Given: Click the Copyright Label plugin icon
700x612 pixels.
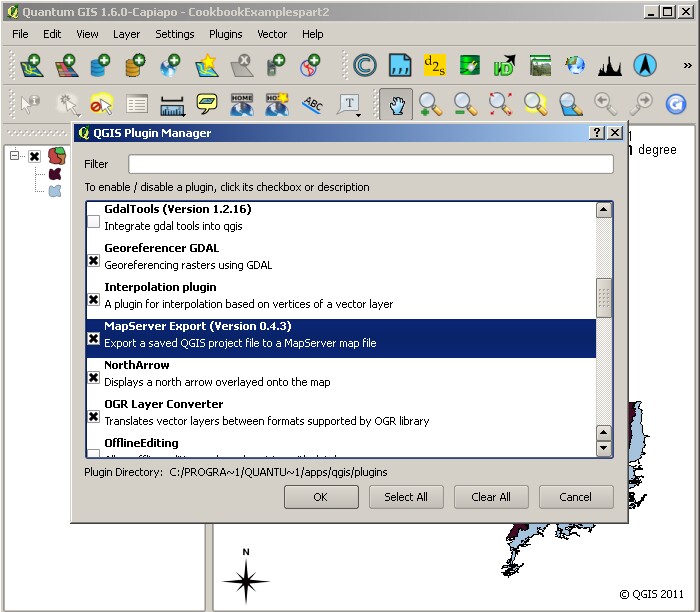Looking at the screenshot, I should [x=365, y=66].
